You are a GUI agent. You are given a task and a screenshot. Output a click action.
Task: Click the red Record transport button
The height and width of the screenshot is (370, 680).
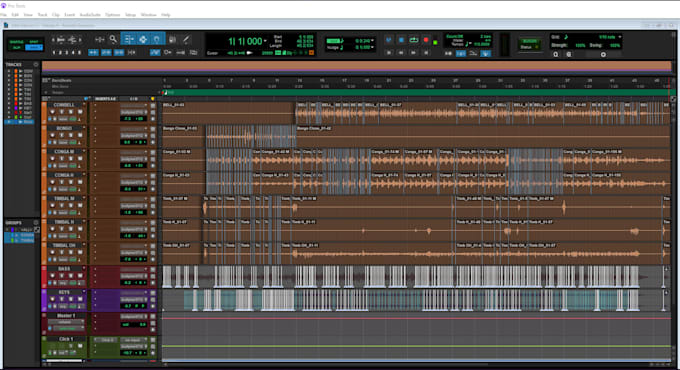click(x=426, y=40)
